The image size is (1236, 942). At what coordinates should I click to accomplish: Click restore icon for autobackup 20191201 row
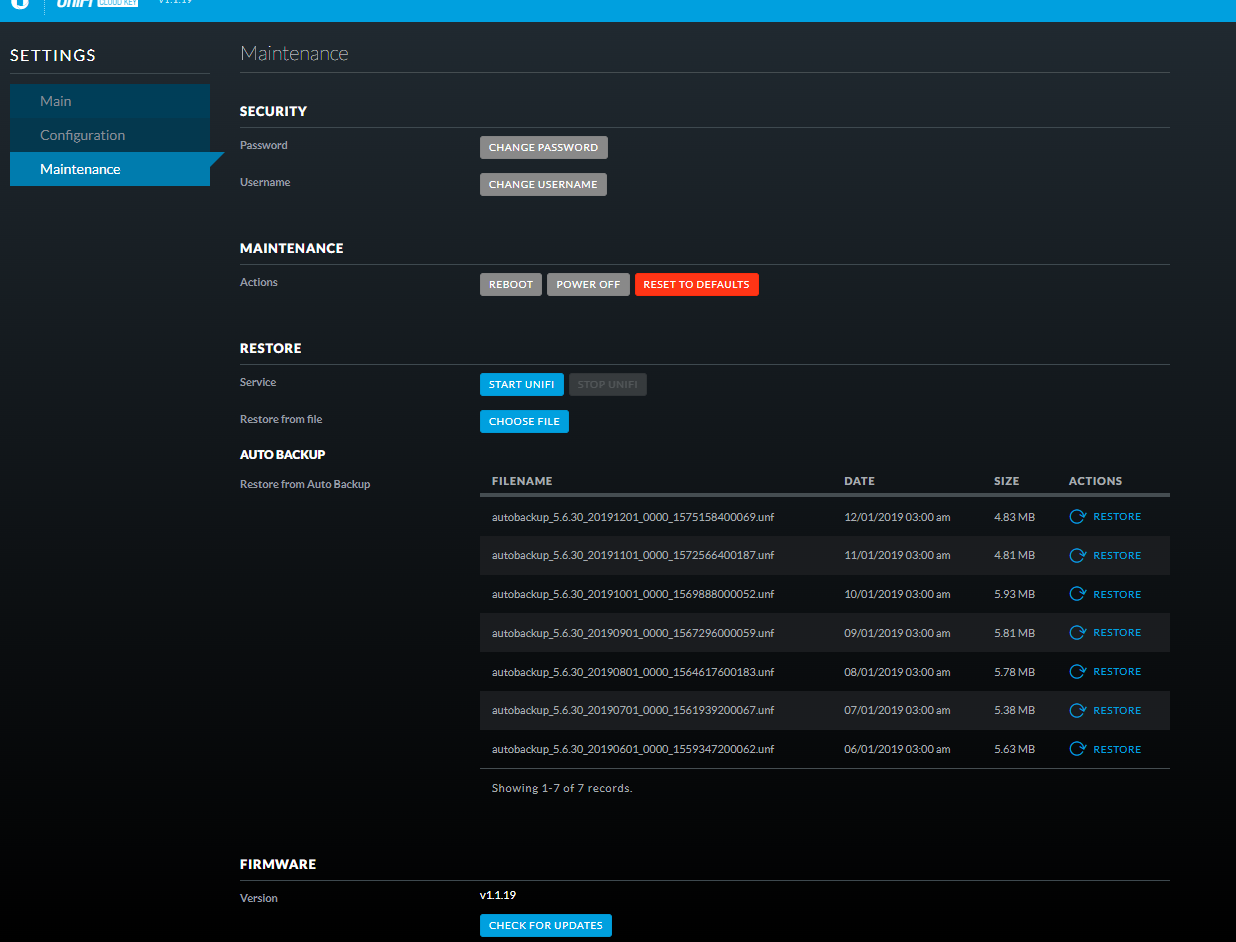coord(1077,517)
